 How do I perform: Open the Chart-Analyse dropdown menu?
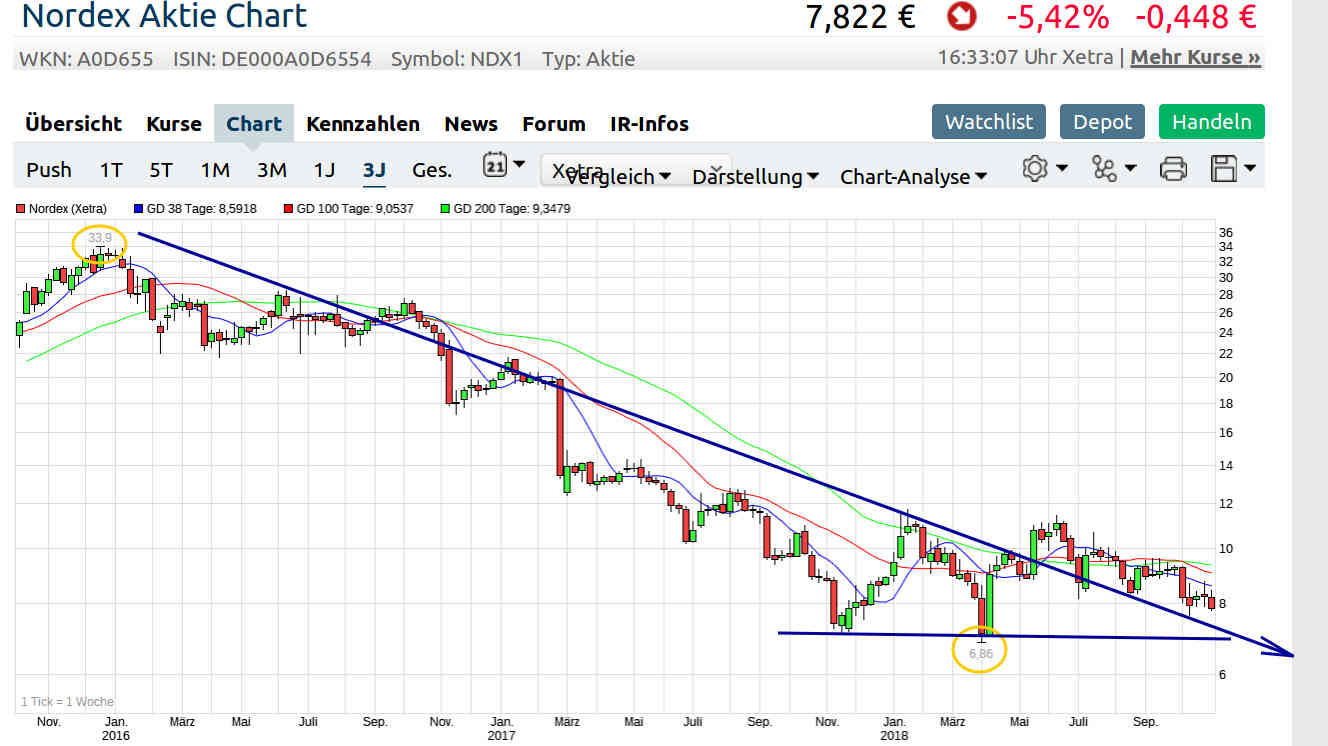(914, 177)
